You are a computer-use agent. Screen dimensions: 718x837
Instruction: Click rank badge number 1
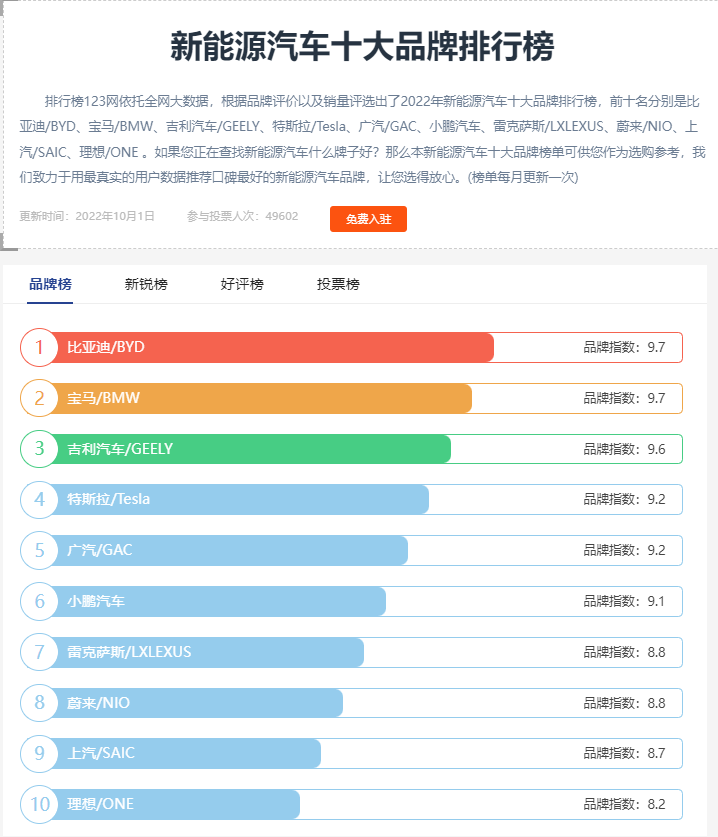(x=39, y=348)
